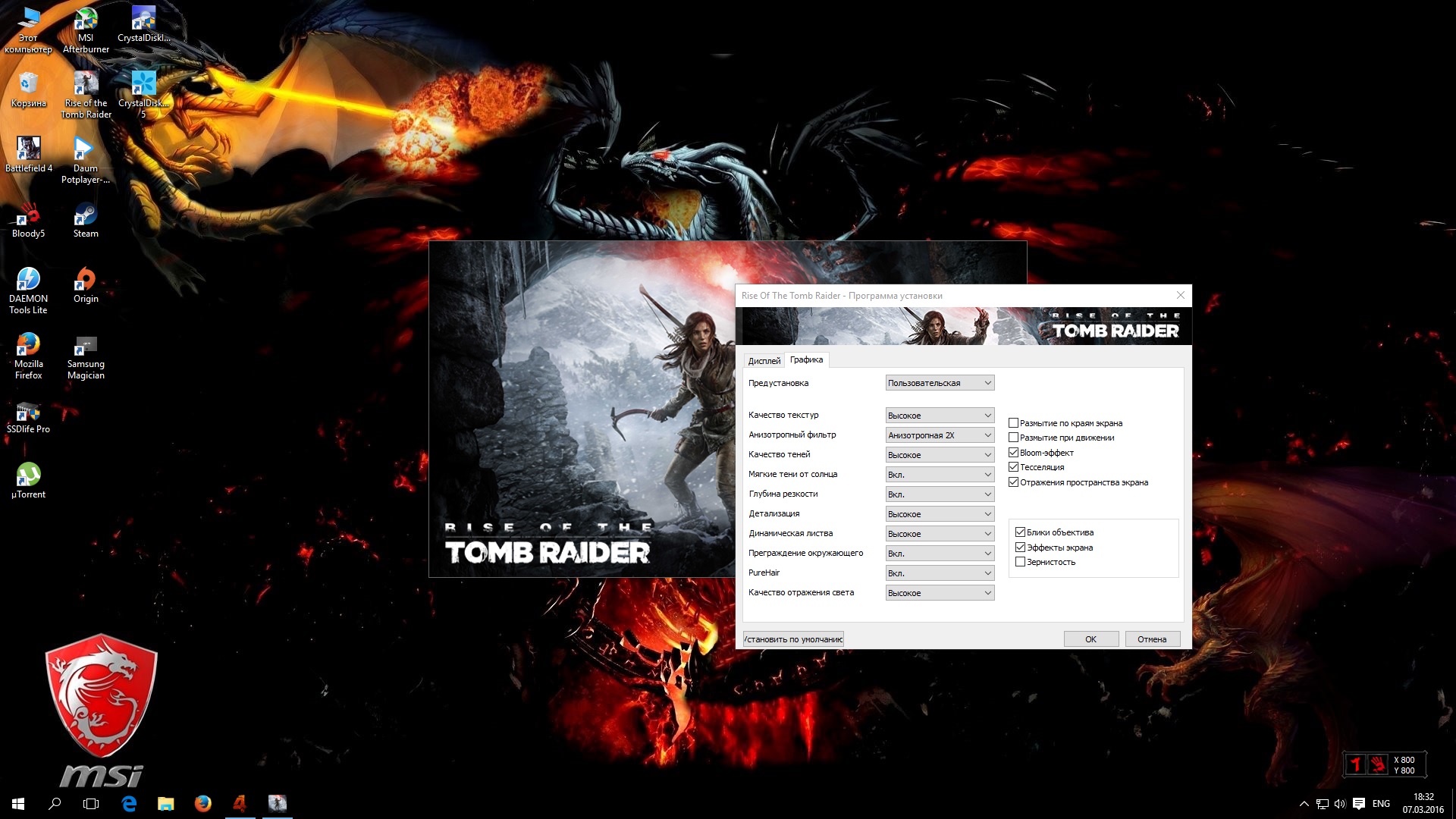Image resolution: width=1456 pixels, height=819 pixels.
Task: Click Отмена cancel button
Action: coord(1151,639)
